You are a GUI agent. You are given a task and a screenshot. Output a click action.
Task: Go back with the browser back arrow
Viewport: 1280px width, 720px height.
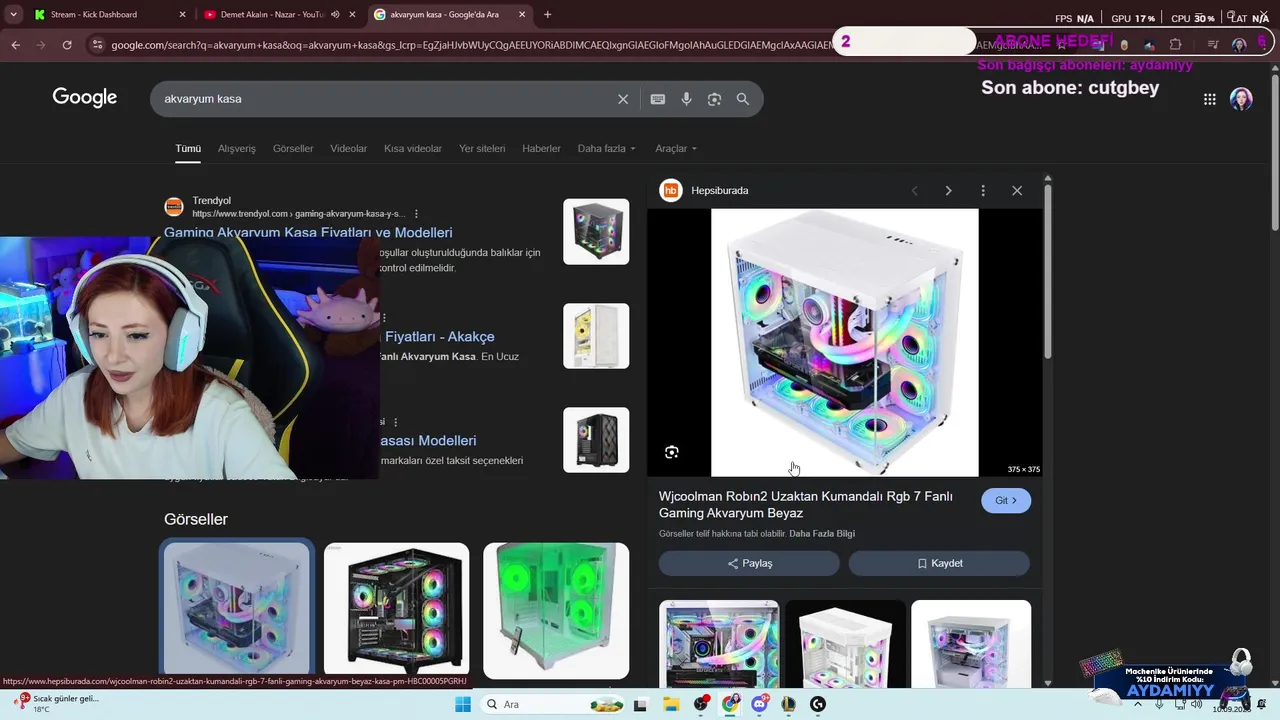pyautogui.click(x=15, y=45)
